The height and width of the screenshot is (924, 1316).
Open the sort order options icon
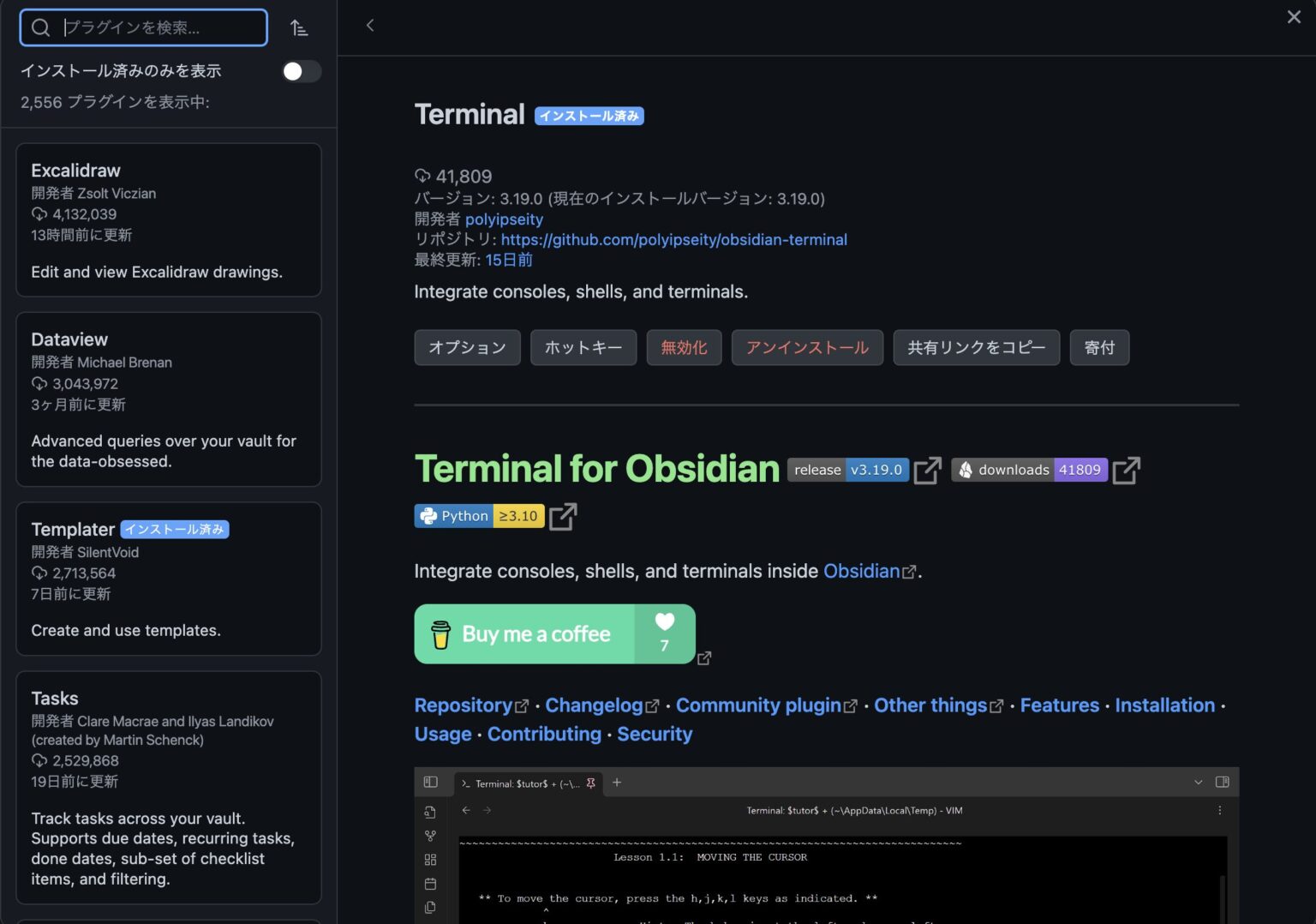pyautogui.click(x=299, y=27)
